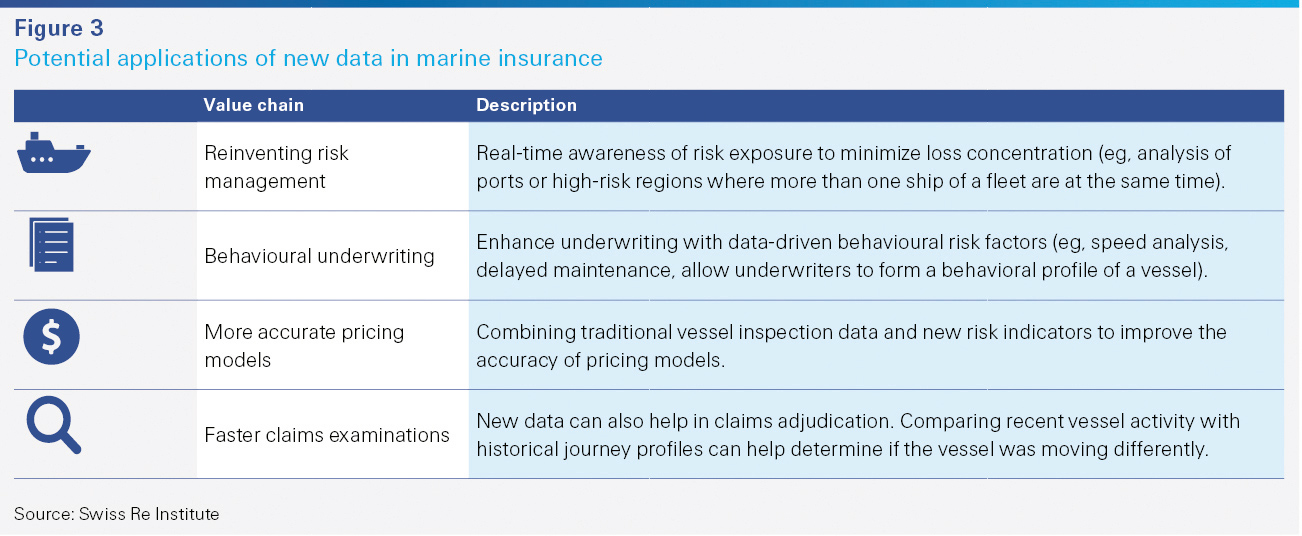
Task: Click 'Reinventing risk management' cell
Action: [x=276, y=167]
